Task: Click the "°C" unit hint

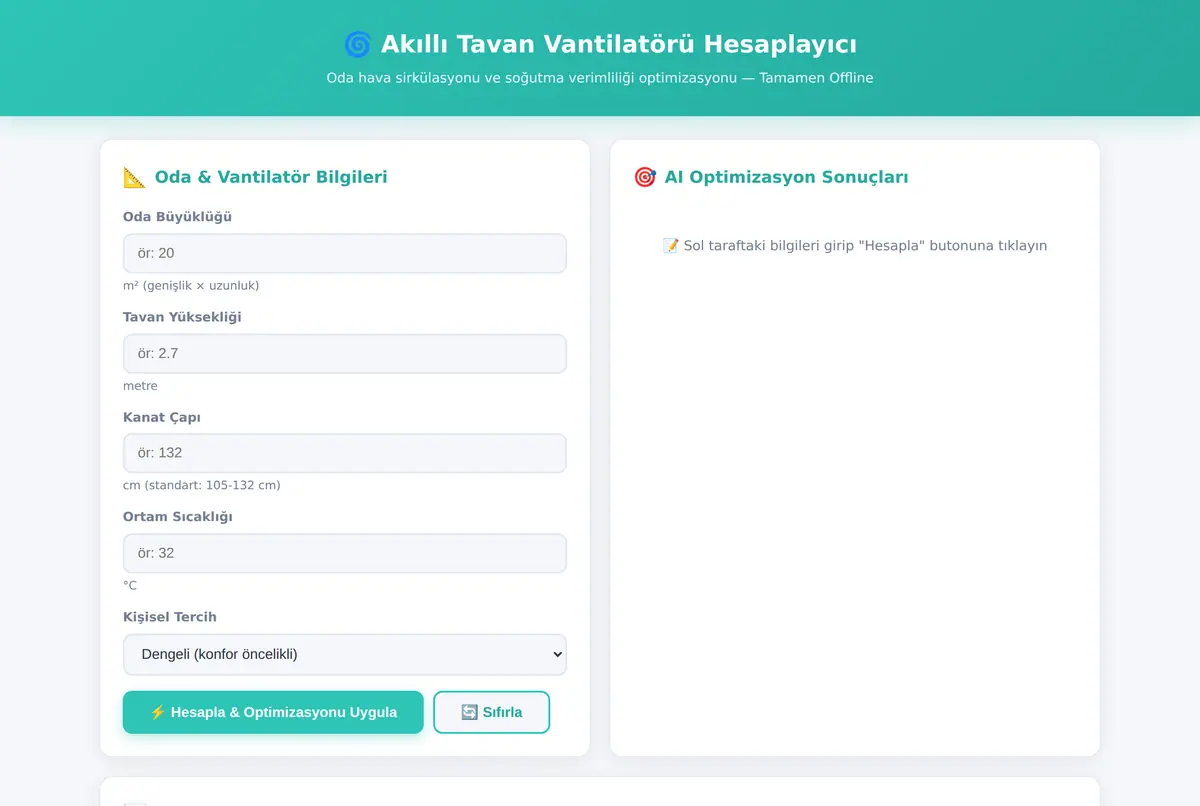Action: pos(130,585)
